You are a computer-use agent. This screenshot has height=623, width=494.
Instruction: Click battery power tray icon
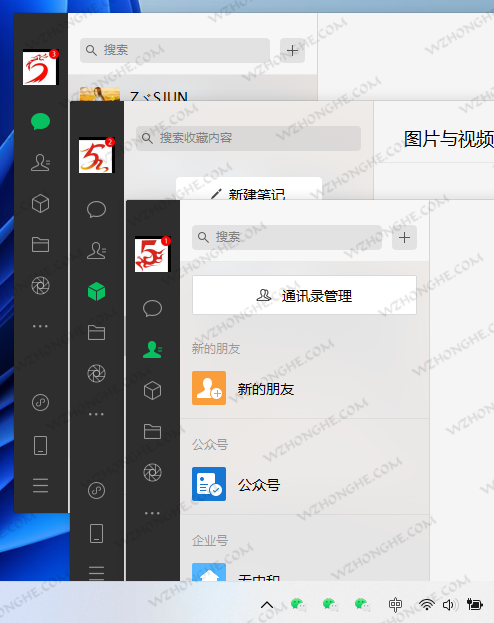[475, 605]
